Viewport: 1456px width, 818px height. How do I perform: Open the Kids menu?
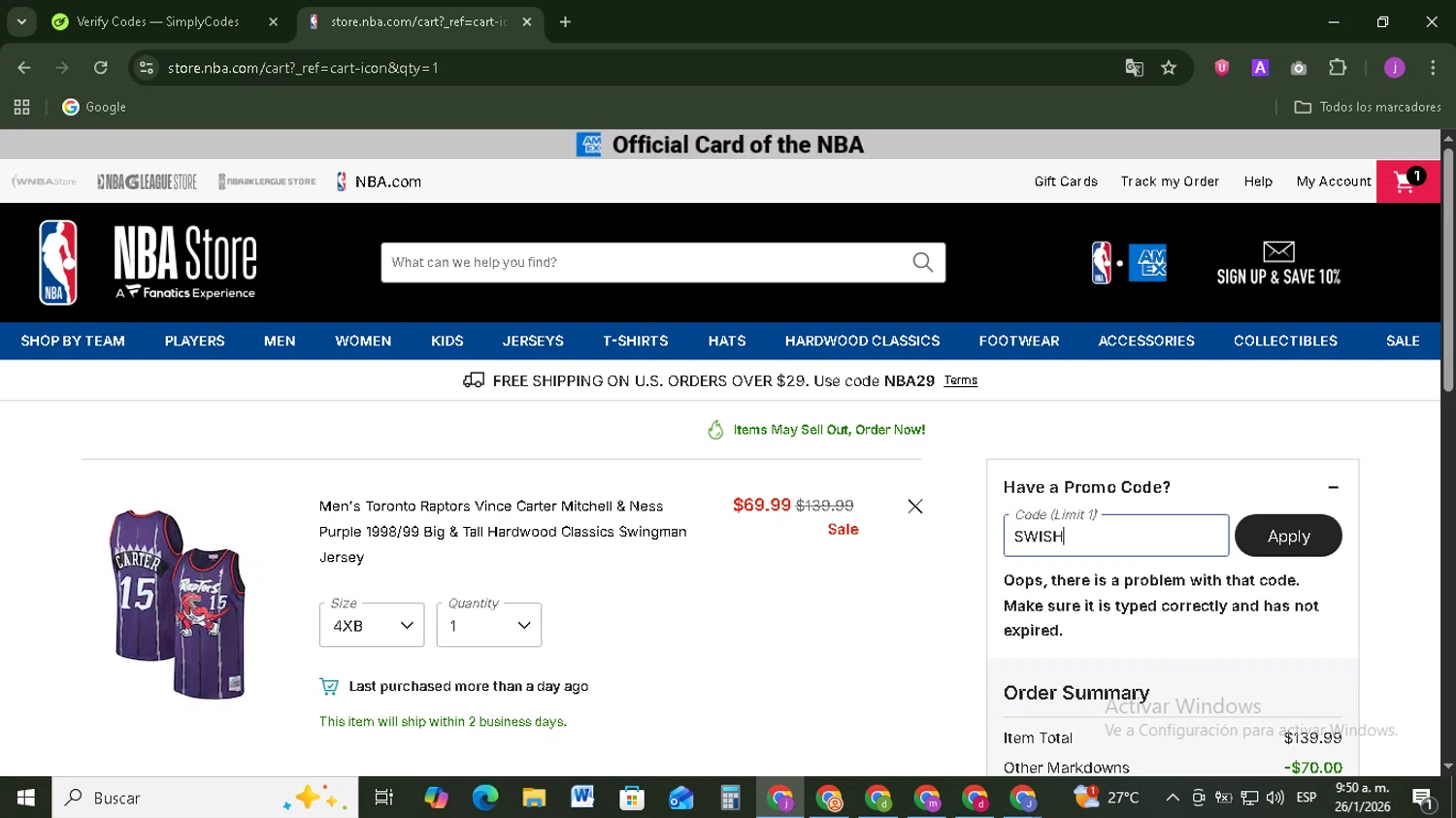point(447,342)
